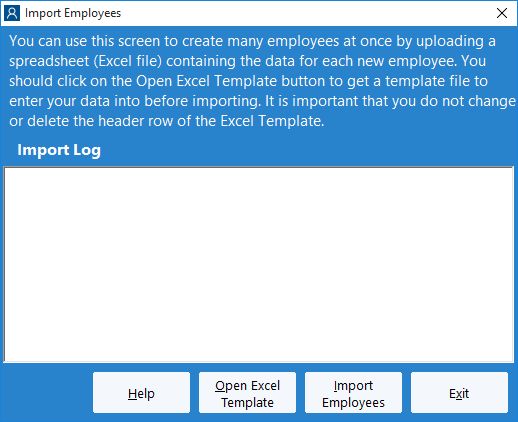Start importing with Import Employees button
This screenshot has height=422, width=518.
pyautogui.click(x=353, y=393)
